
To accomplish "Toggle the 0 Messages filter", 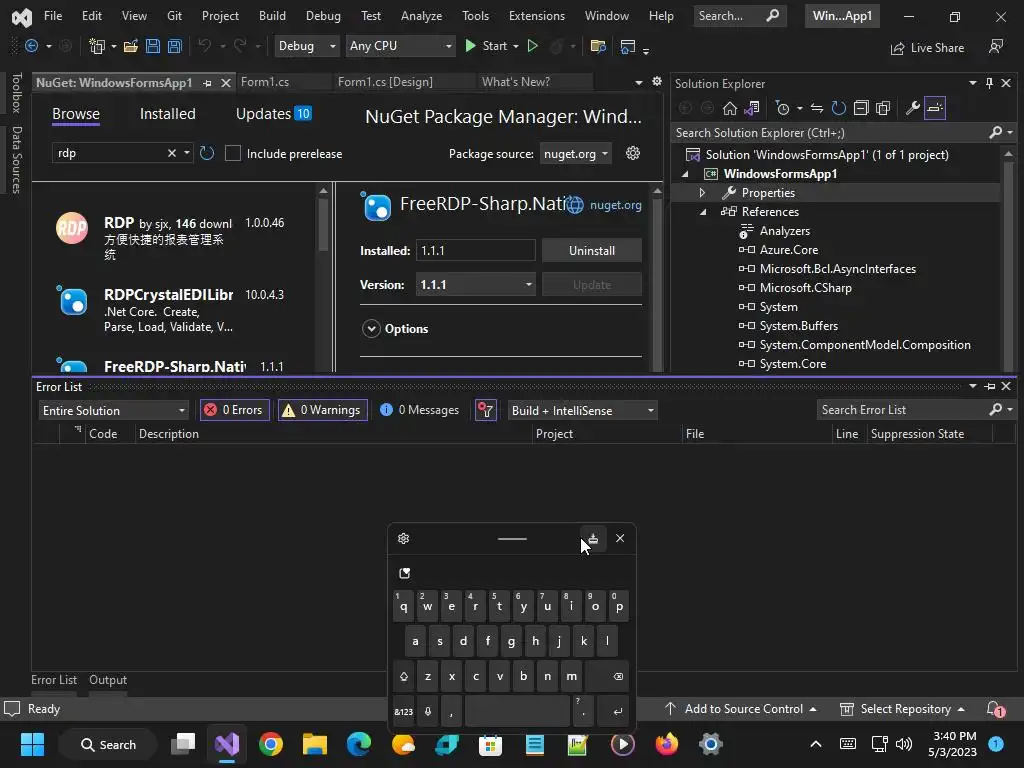I will [420, 410].
